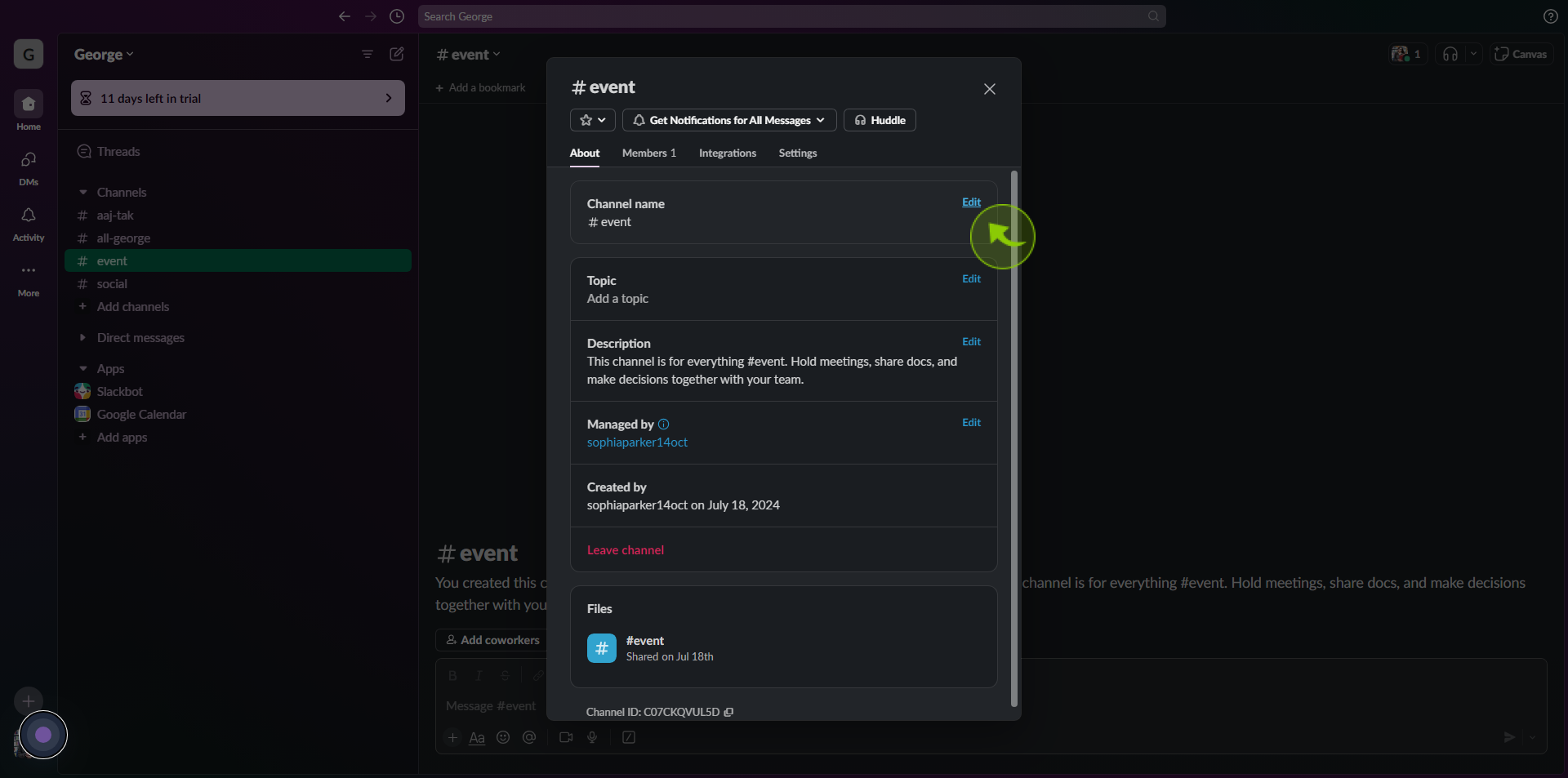Open Slackbot app
The height and width of the screenshot is (778, 1568).
(x=238, y=392)
